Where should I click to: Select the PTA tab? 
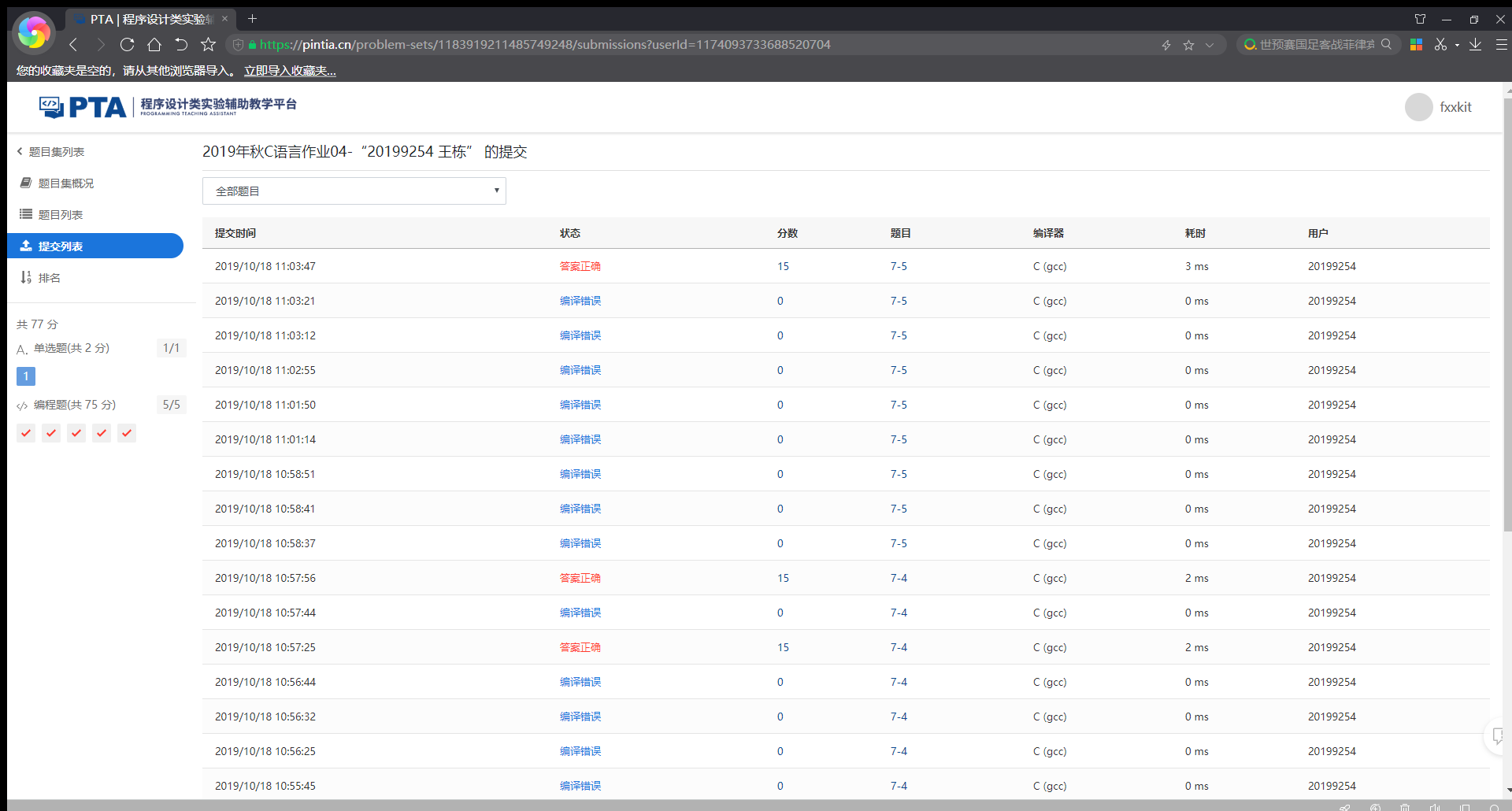[x=150, y=19]
